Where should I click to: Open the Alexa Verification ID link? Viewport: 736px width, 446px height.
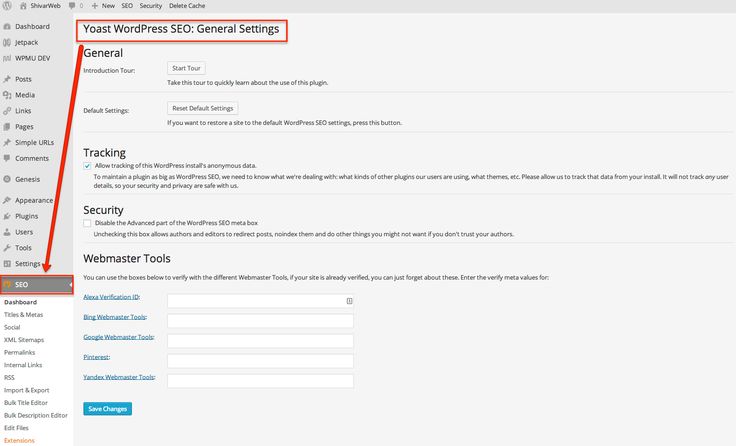pyautogui.click(x=111, y=297)
